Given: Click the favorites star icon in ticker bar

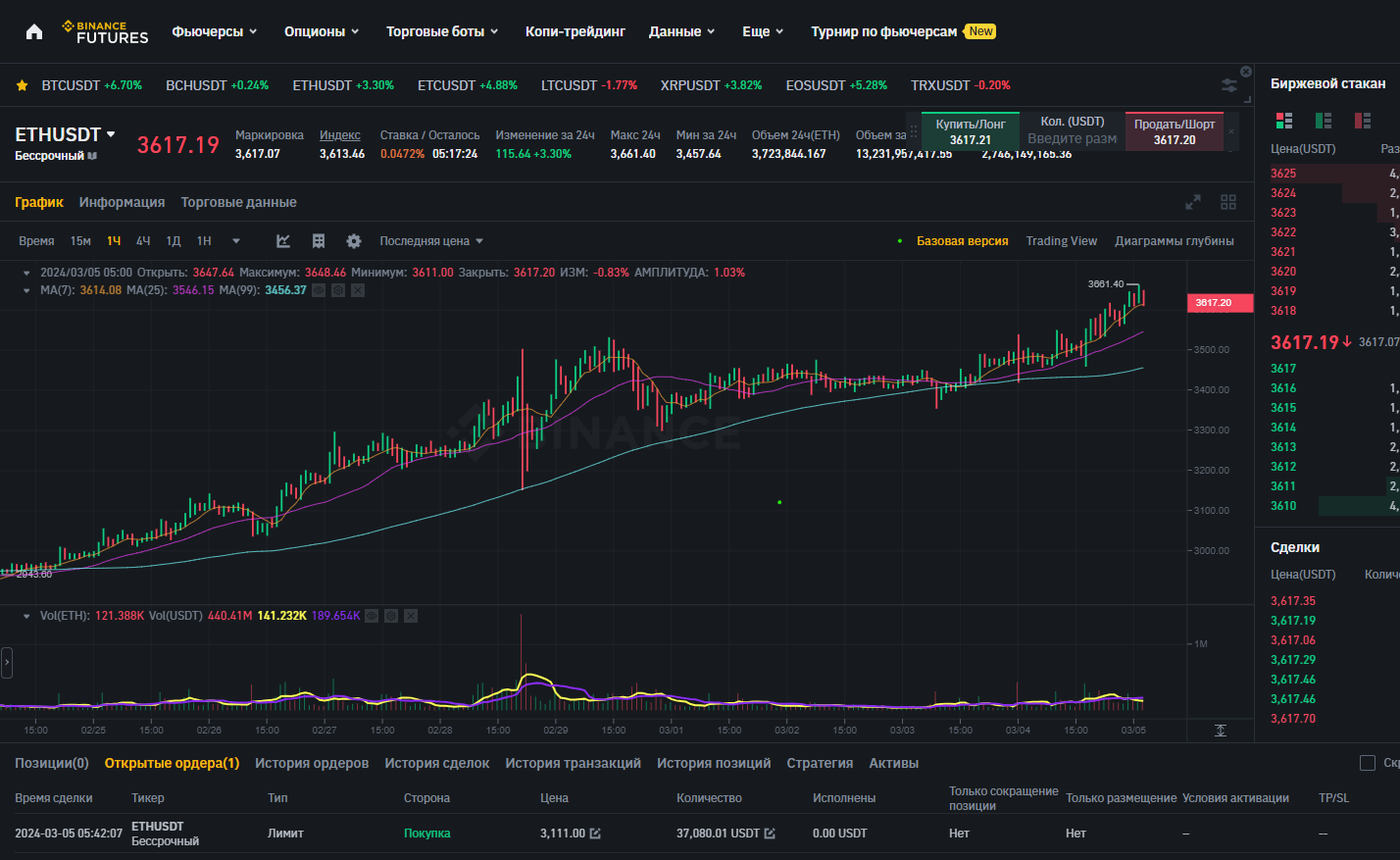Looking at the screenshot, I should click(22, 85).
